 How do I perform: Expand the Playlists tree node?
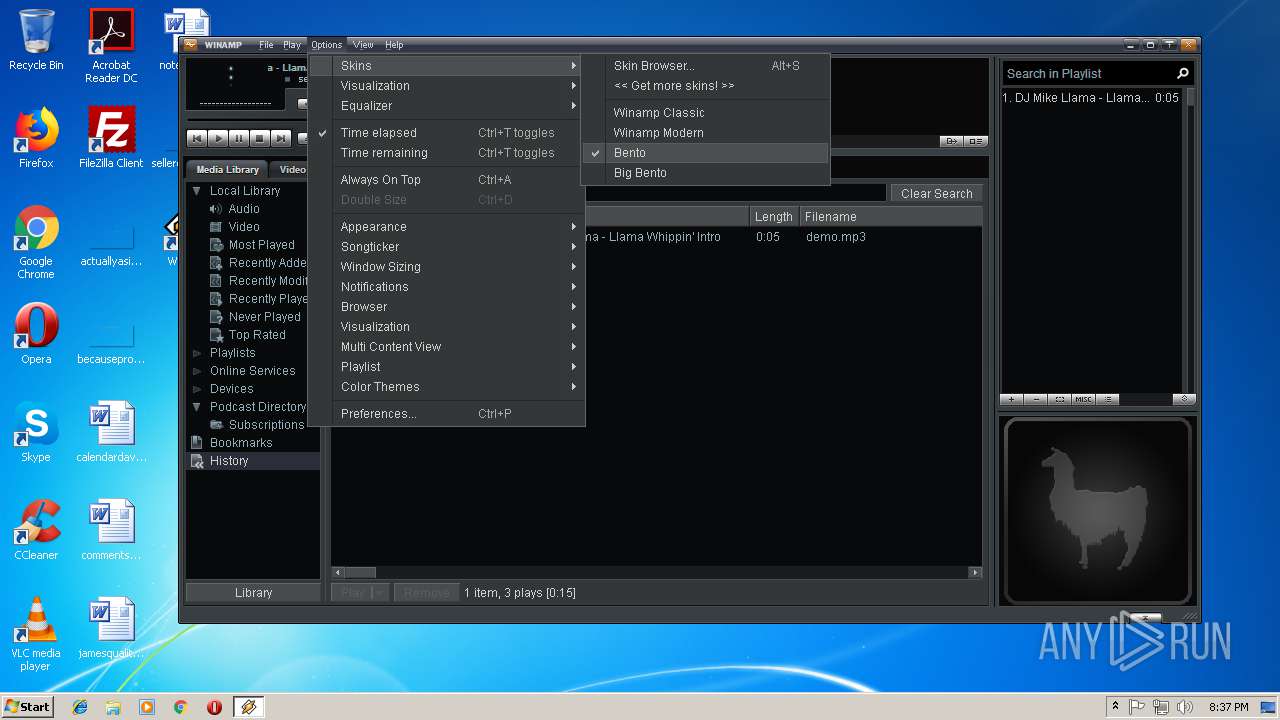(x=197, y=353)
